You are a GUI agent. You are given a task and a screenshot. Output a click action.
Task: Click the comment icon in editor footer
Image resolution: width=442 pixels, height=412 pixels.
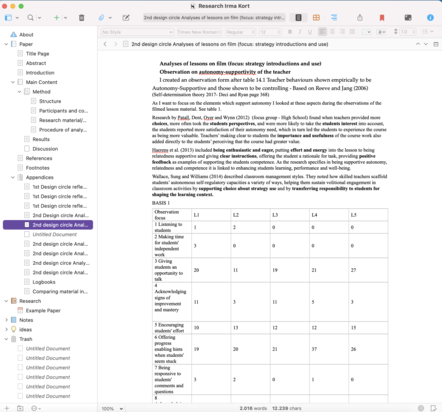tap(433, 408)
